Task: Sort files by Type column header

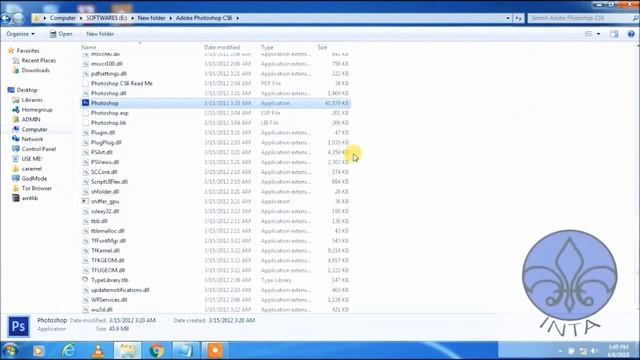Action: click(267, 47)
